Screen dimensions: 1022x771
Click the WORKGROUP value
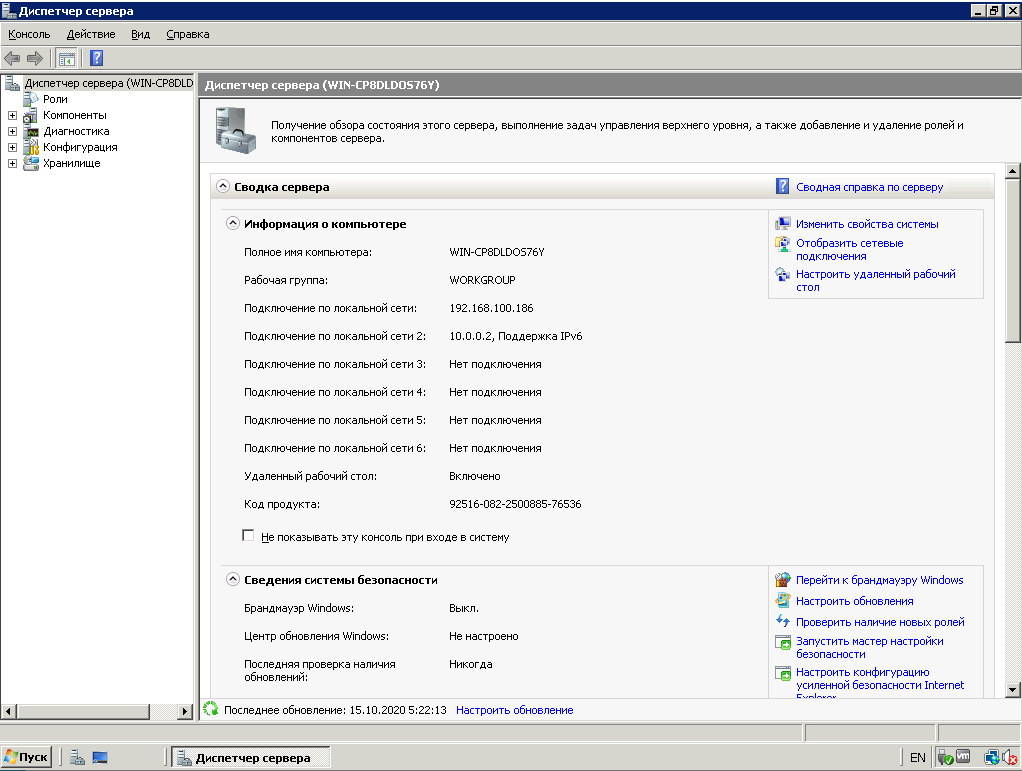coord(482,280)
